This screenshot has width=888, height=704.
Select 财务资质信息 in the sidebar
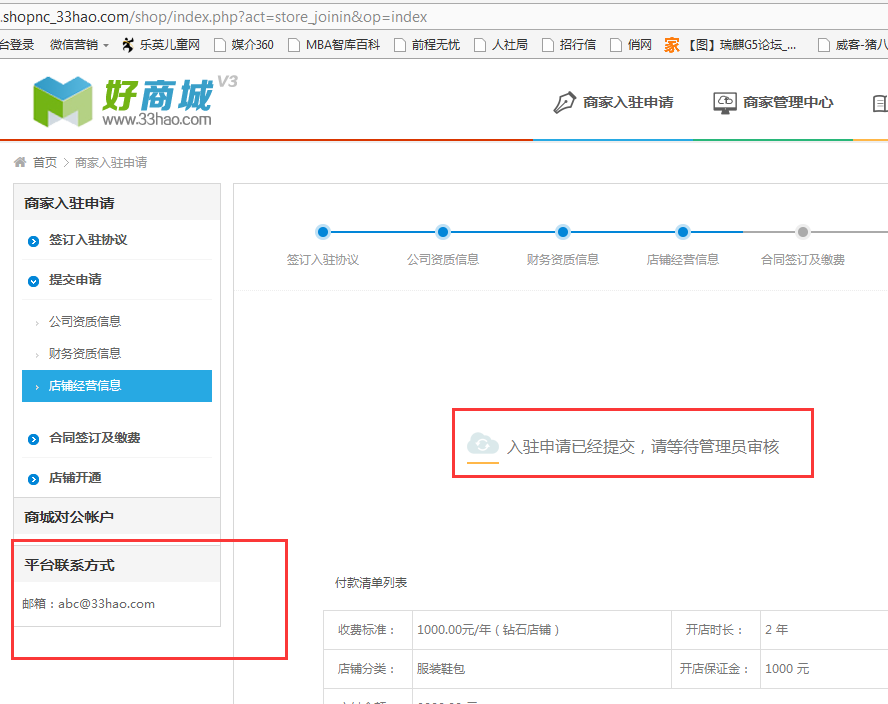pos(85,353)
